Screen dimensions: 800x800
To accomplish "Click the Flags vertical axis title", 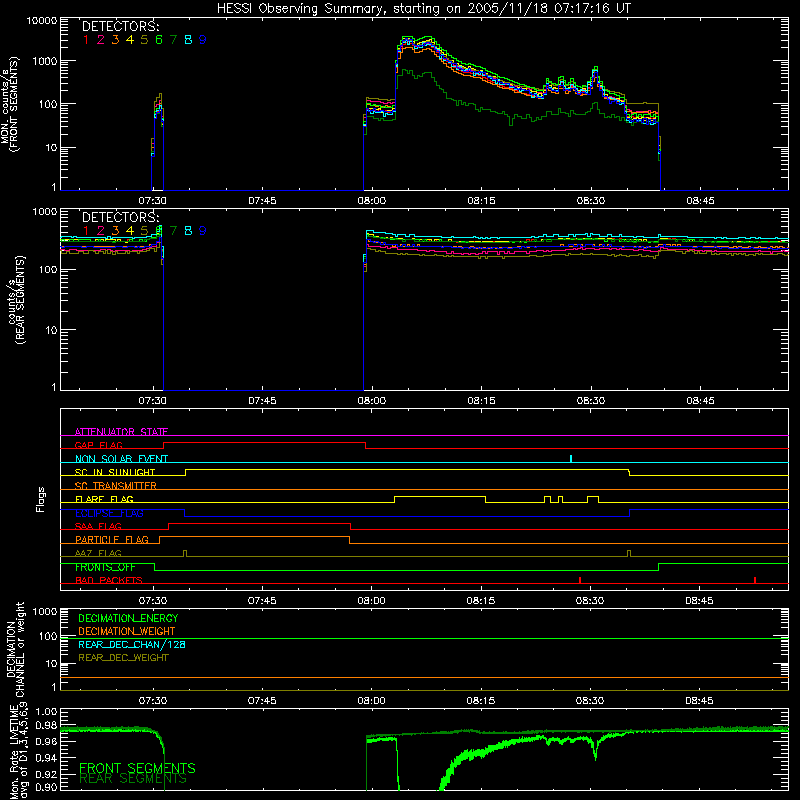I will pyautogui.click(x=41, y=499).
